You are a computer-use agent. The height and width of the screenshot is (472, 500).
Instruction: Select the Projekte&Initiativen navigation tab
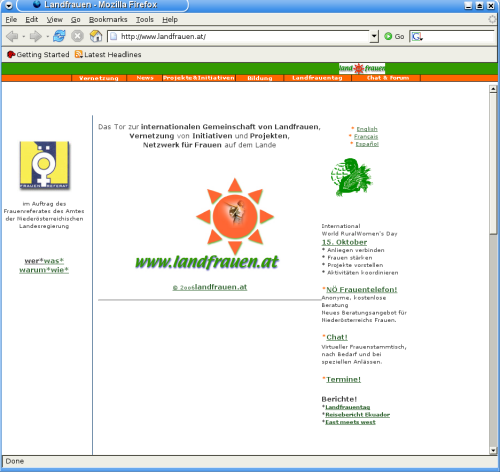[199, 78]
